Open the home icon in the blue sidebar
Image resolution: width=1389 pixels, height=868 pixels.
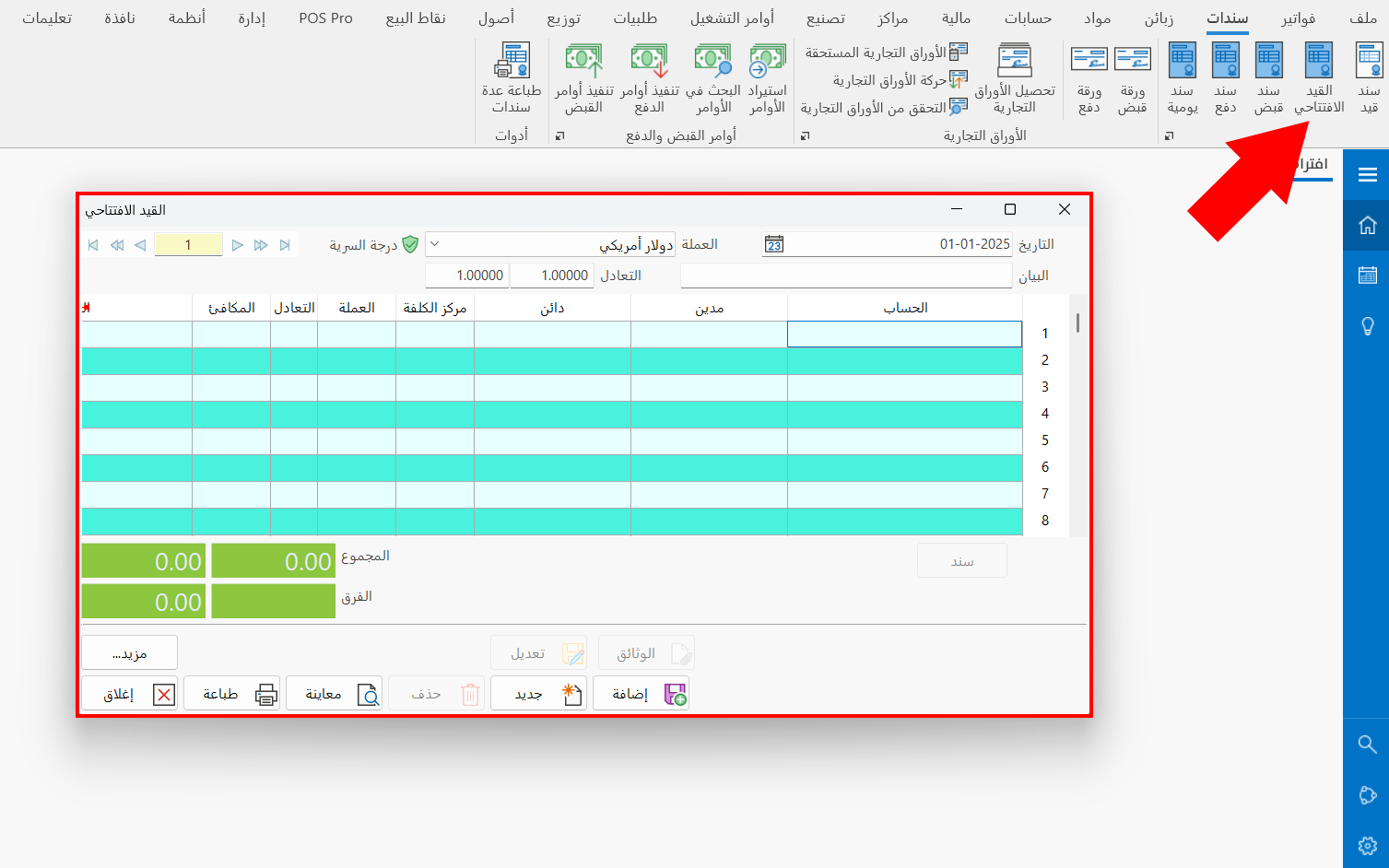[1367, 225]
